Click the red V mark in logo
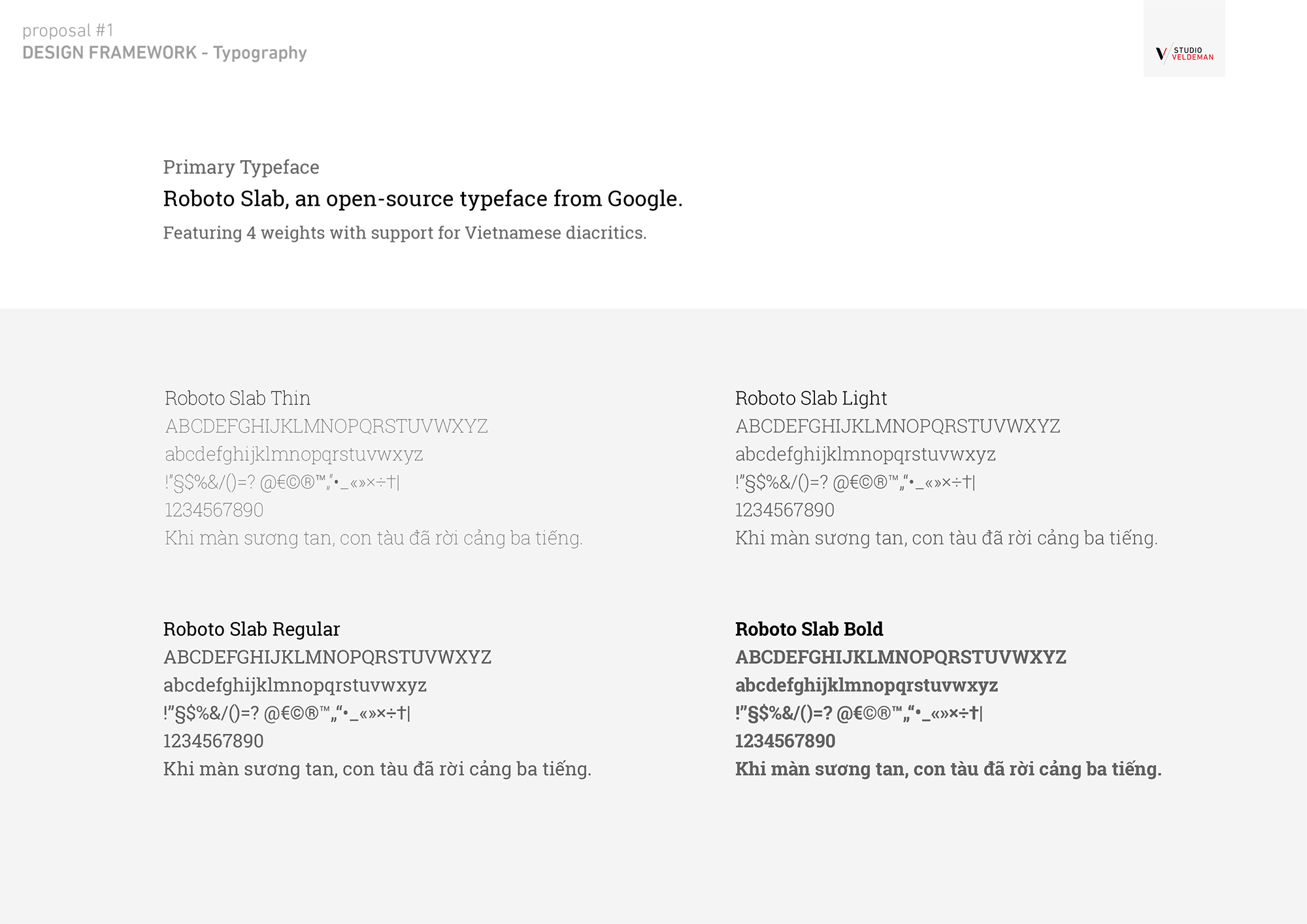Viewport: 1307px width, 924px height. click(1161, 54)
